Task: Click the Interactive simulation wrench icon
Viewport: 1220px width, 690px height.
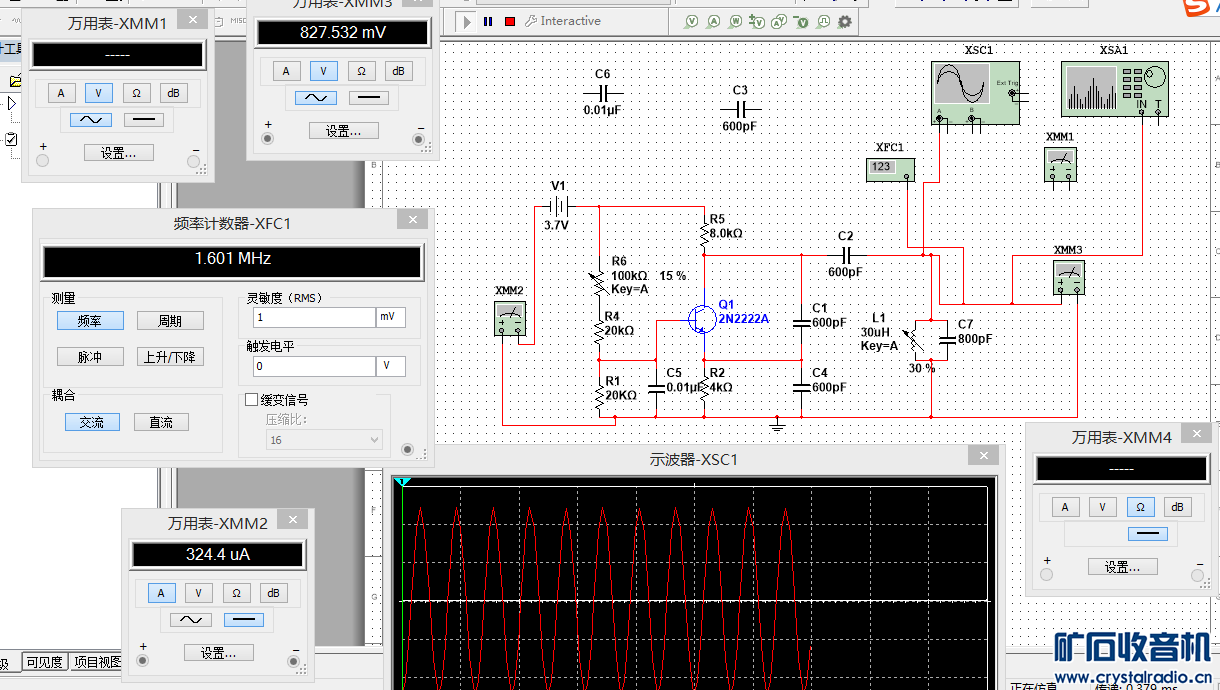Action: [x=531, y=21]
